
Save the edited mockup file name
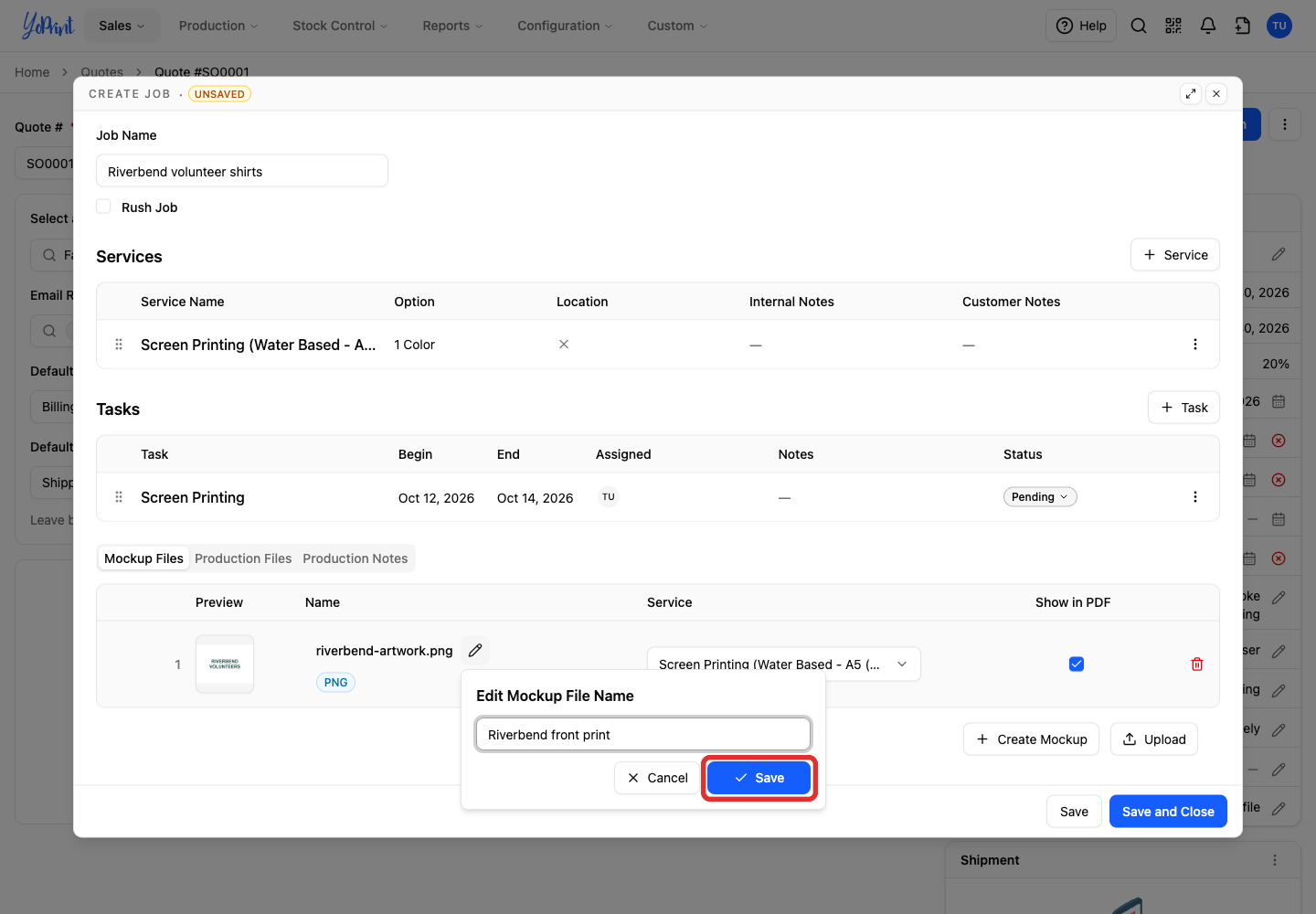[759, 778]
